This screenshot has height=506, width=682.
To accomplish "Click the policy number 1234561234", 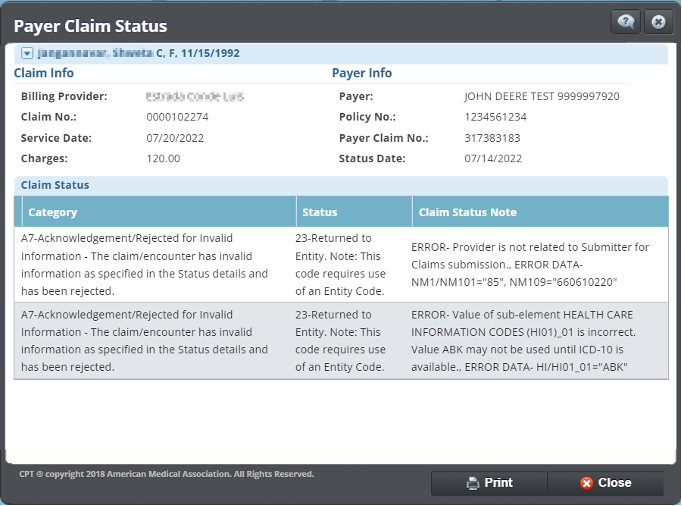I will [x=496, y=117].
